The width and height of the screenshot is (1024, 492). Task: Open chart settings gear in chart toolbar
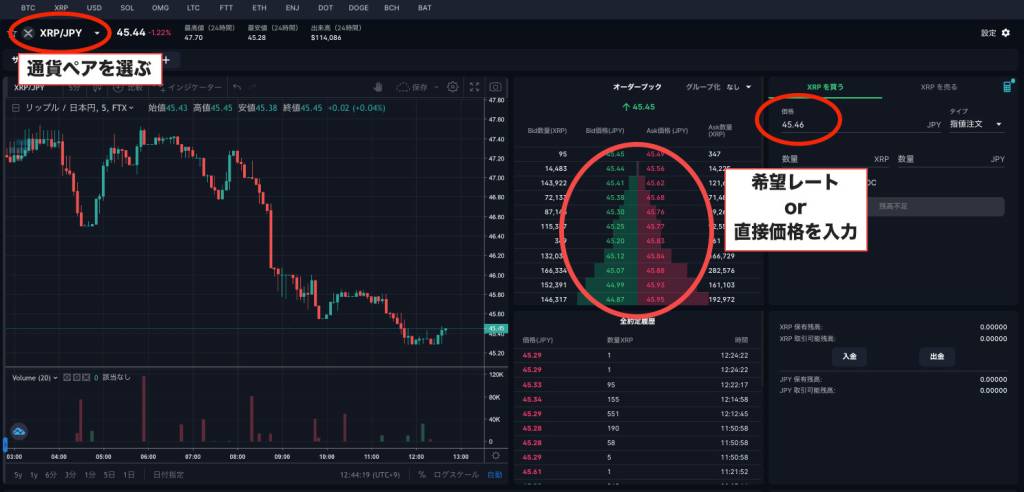click(x=453, y=87)
